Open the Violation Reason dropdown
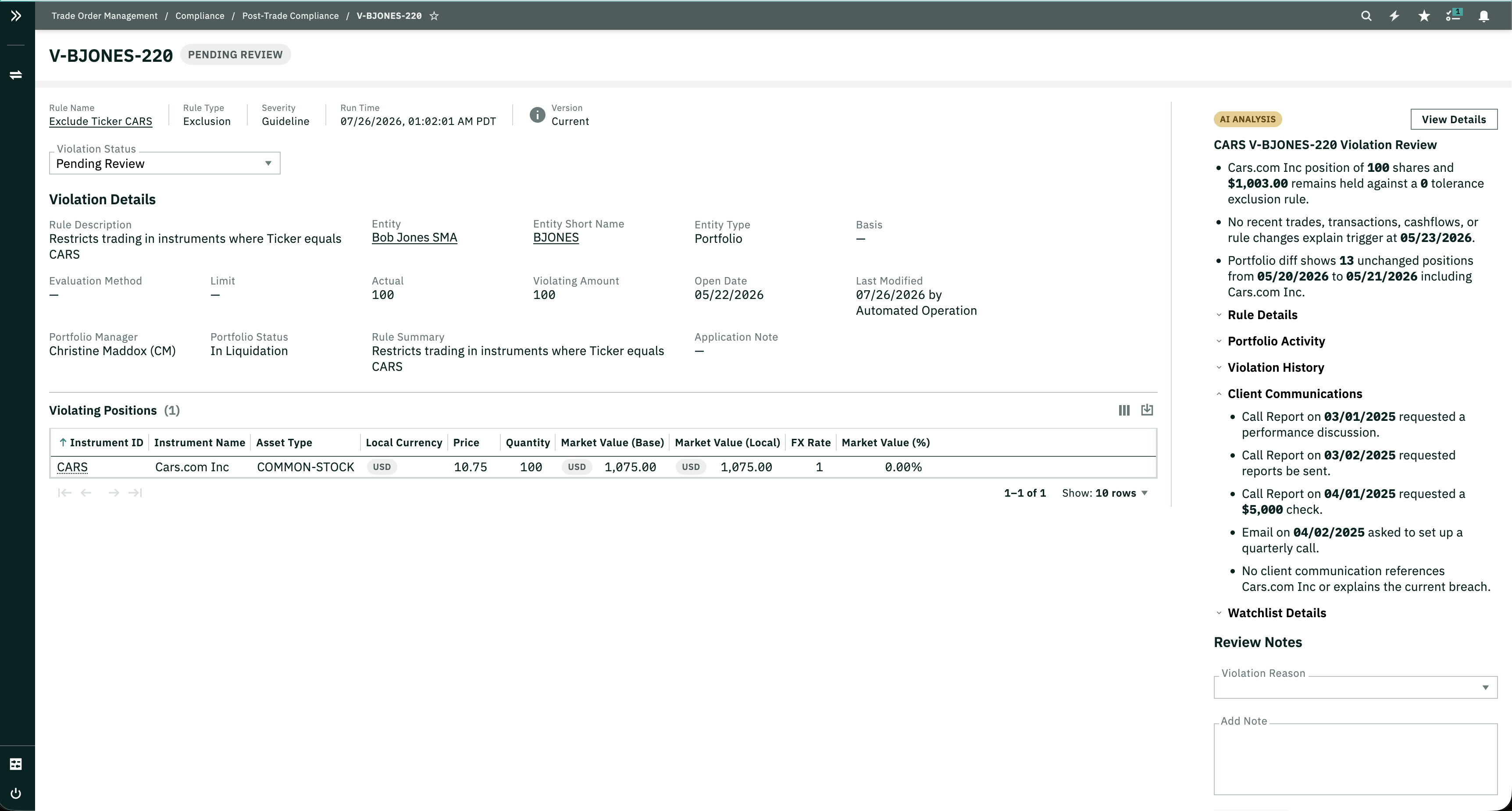The width and height of the screenshot is (1512, 811). tap(1355, 687)
